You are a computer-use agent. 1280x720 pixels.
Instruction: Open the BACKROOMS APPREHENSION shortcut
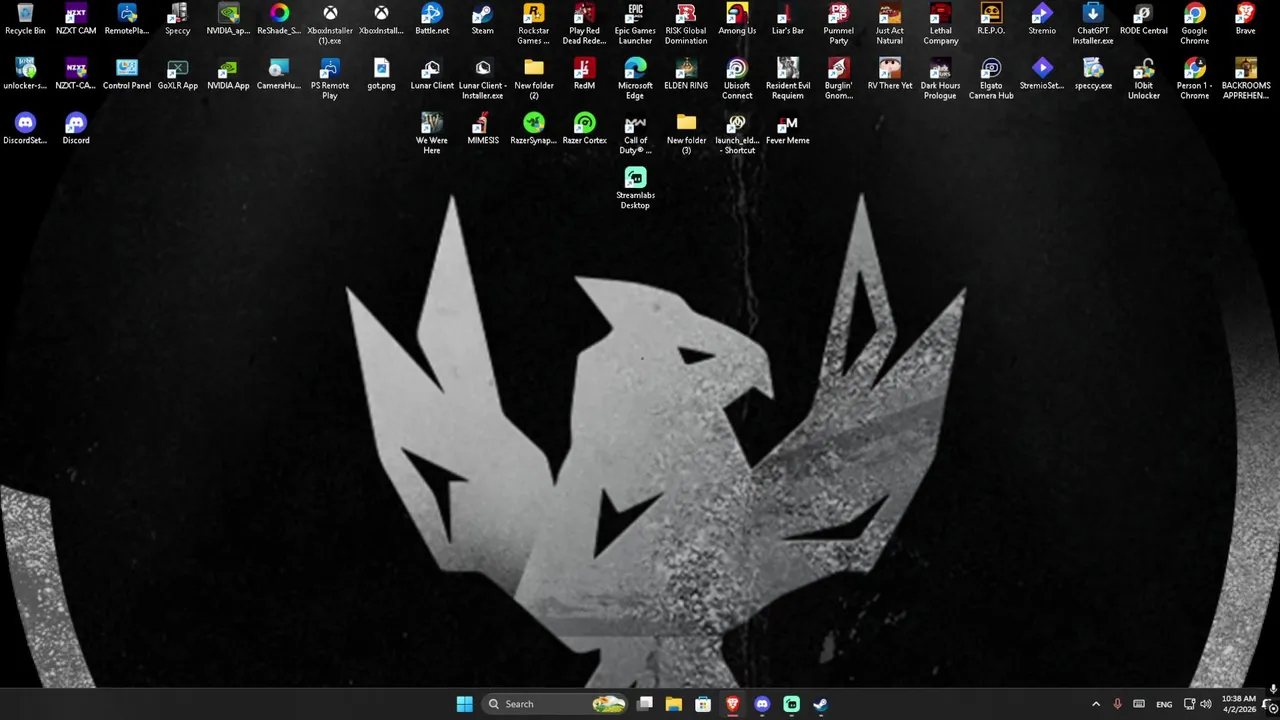coord(1245,79)
